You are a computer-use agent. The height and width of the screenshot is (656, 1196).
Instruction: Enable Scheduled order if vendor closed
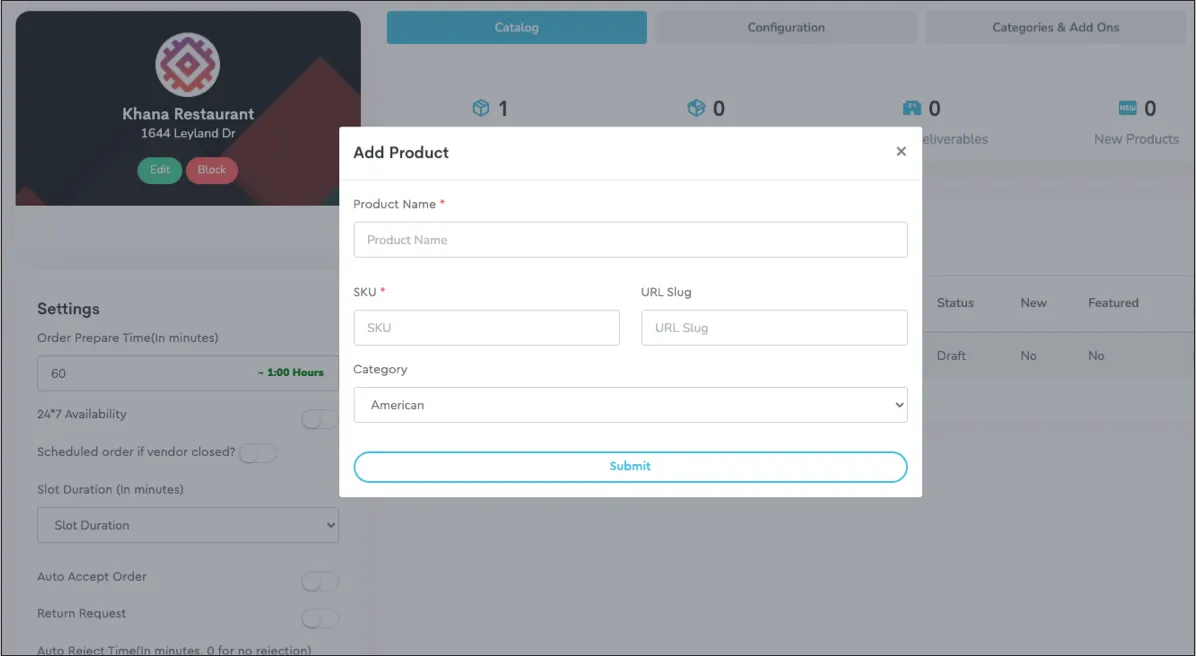(257, 453)
